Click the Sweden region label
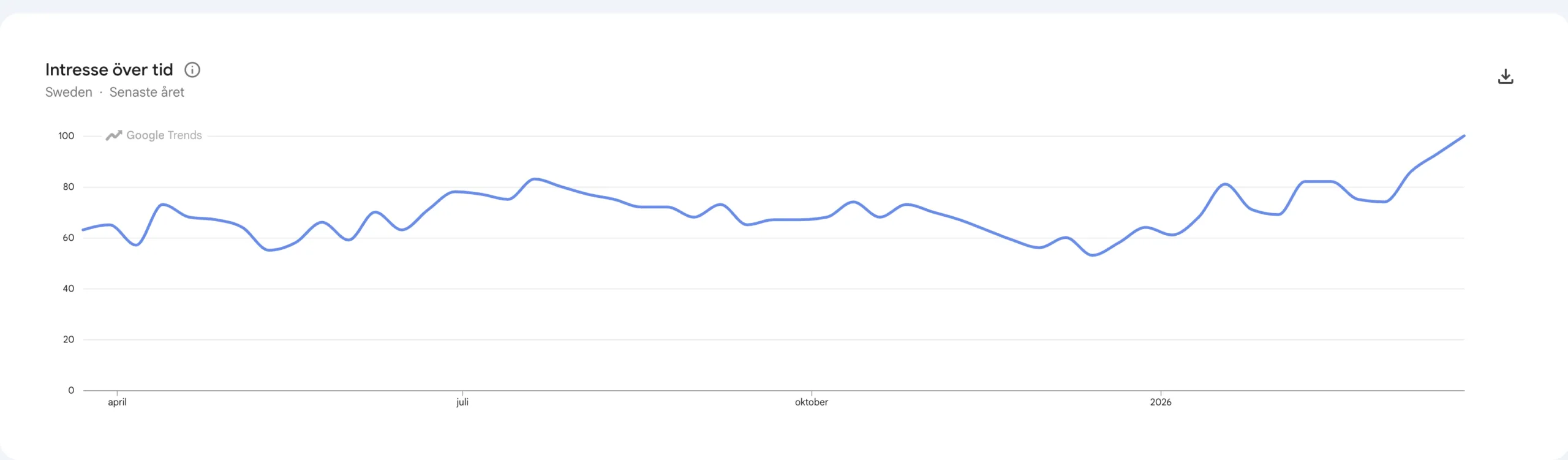1568x460 pixels. point(69,92)
